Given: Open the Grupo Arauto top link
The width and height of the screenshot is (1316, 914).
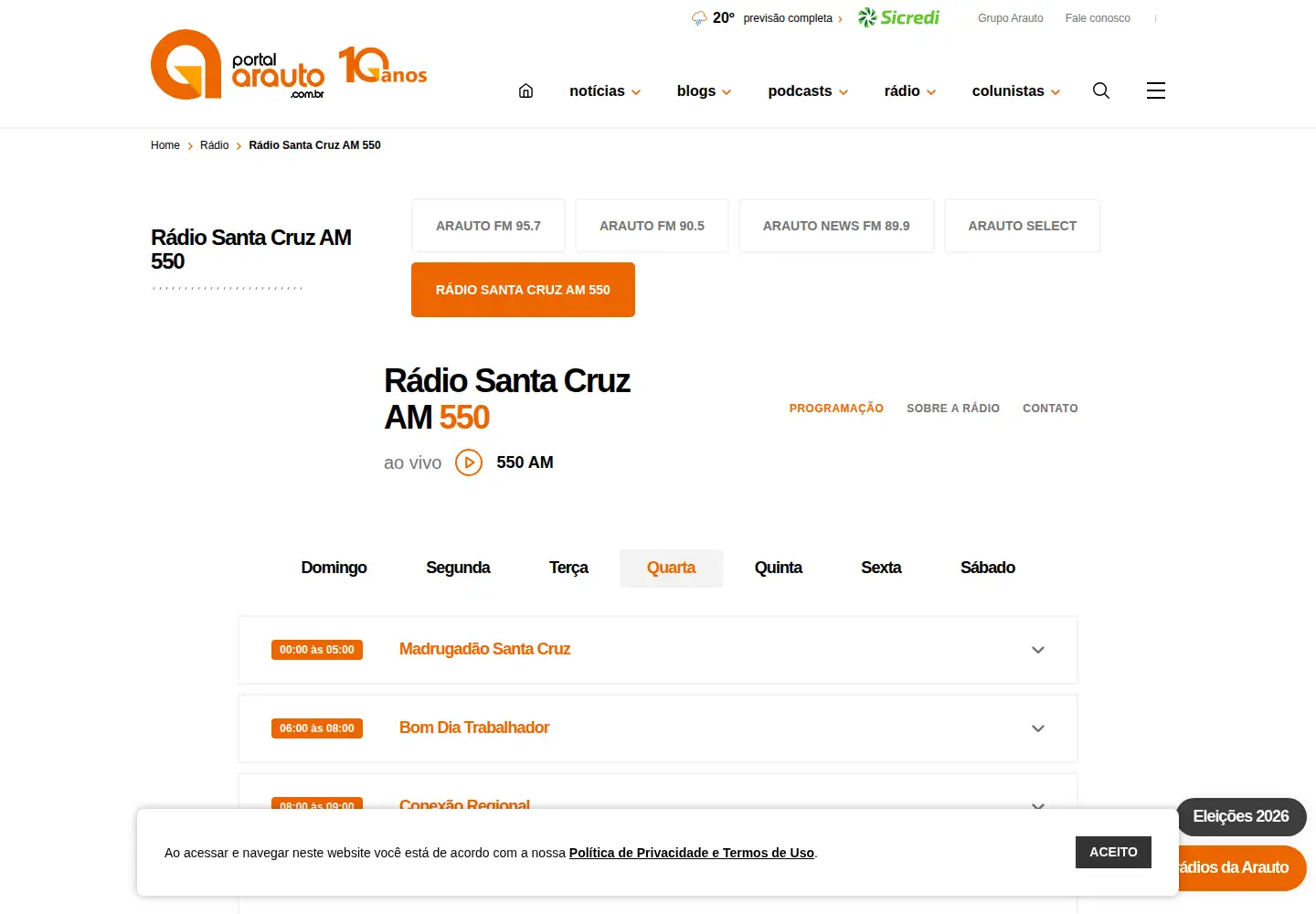Looking at the screenshot, I should [1010, 18].
